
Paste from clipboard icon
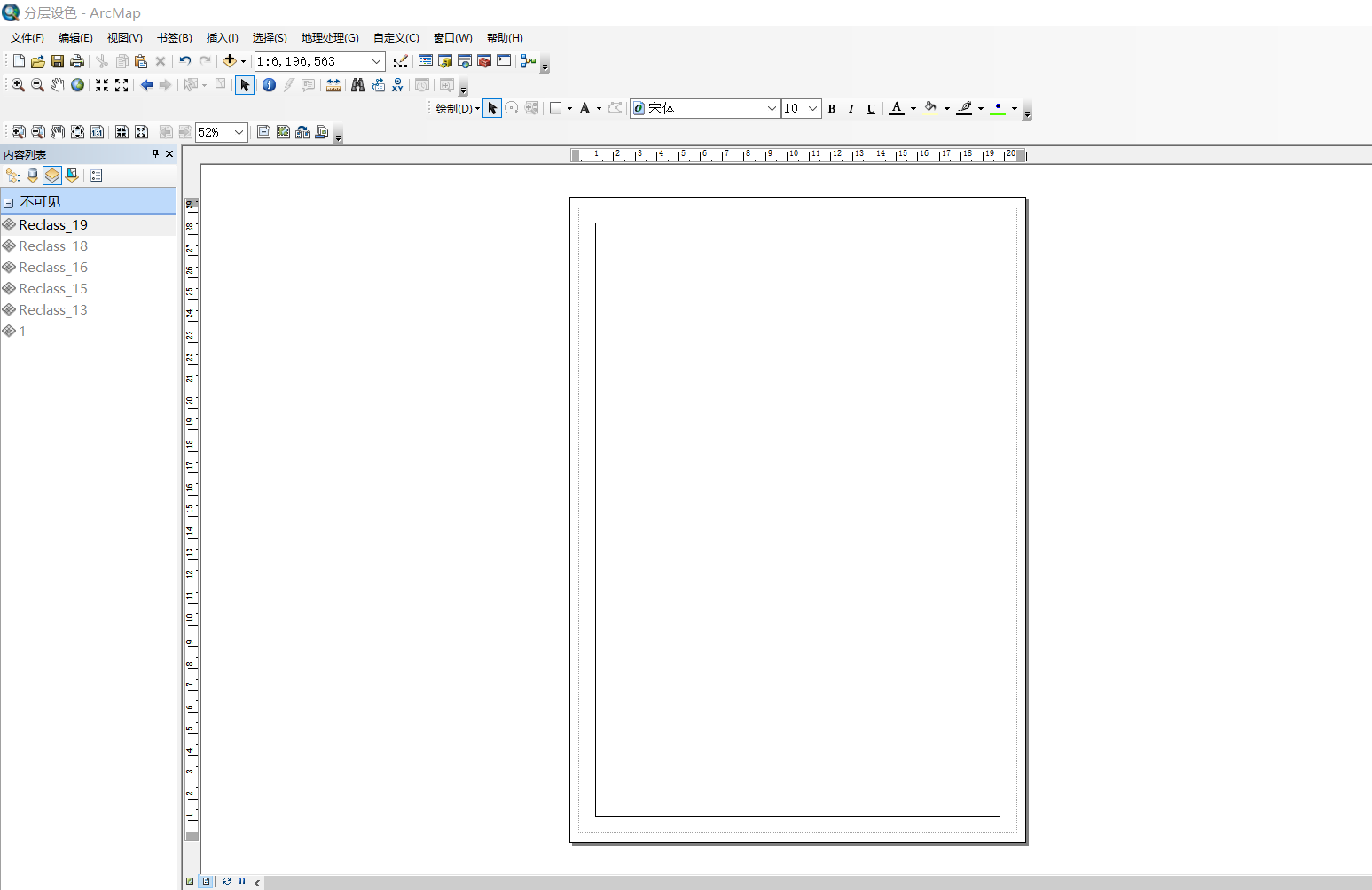141,61
